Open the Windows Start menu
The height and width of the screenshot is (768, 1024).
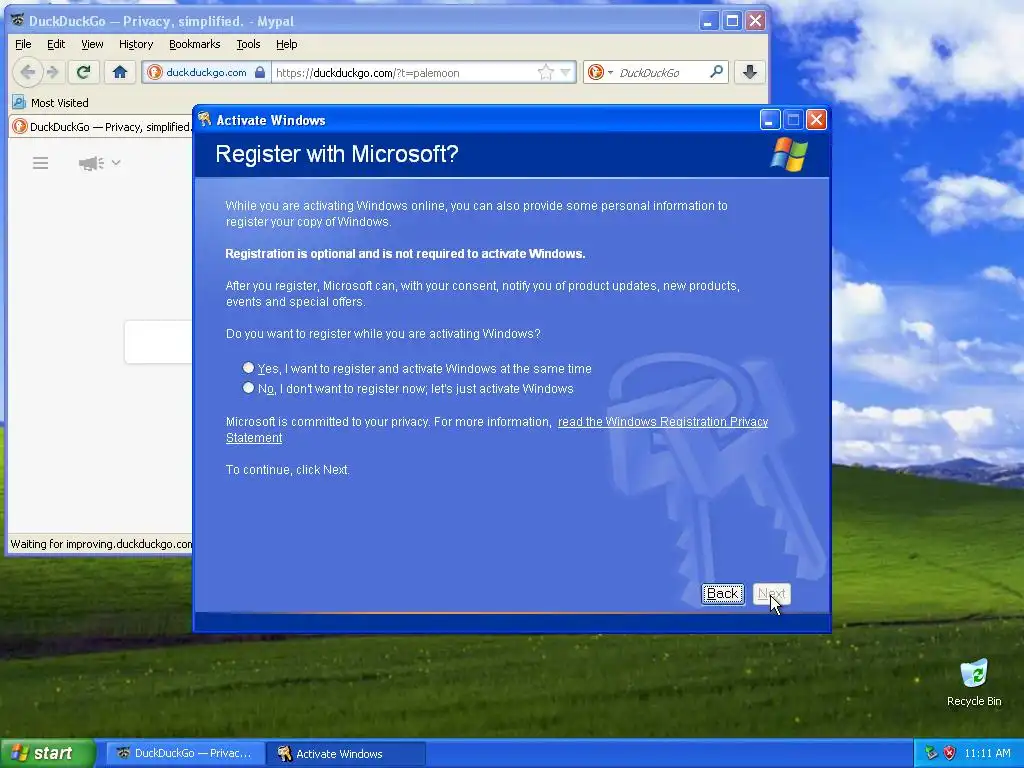pos(47,753)
